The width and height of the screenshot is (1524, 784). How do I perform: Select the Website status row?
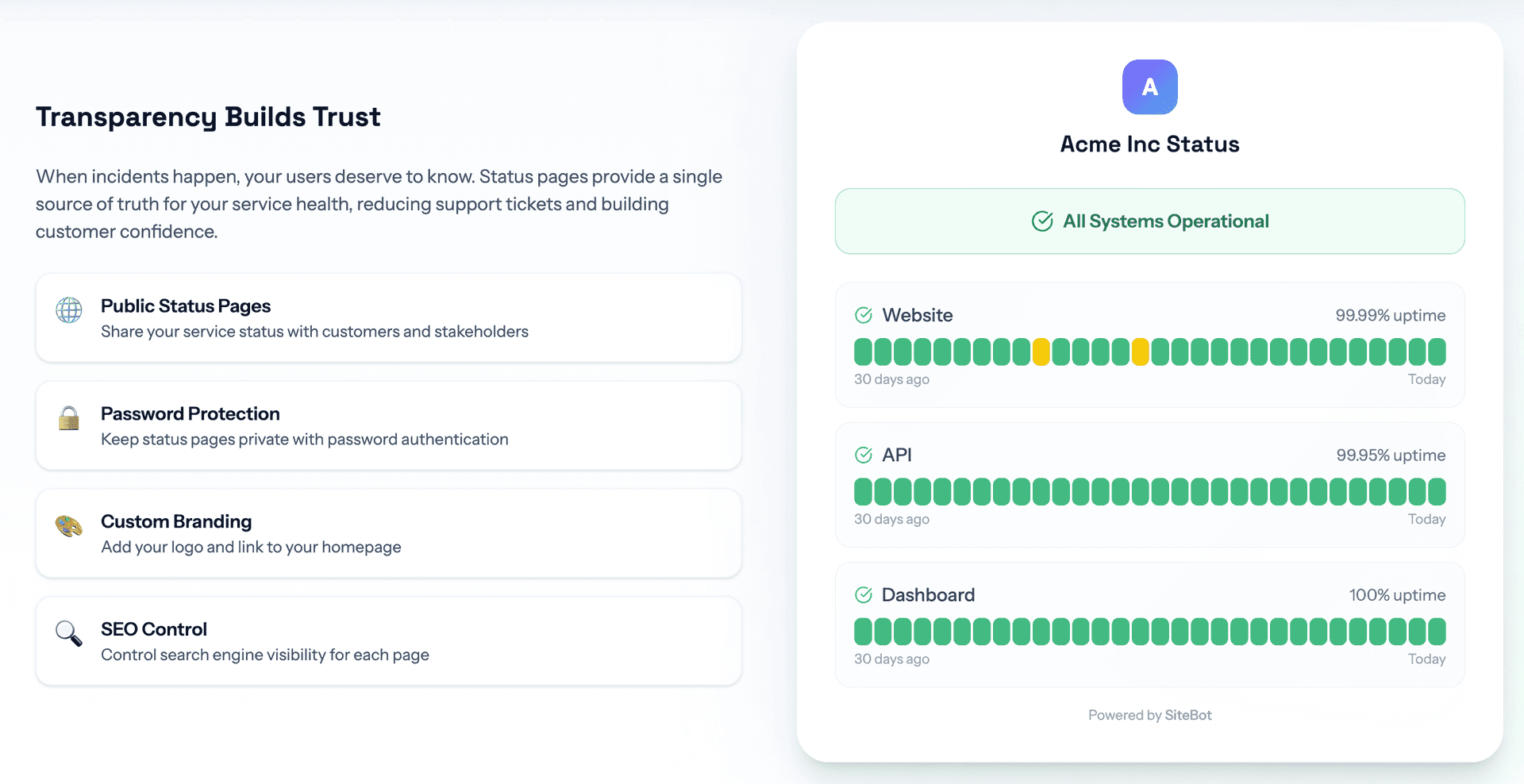pyautogui.click(x=1149, y=345)
